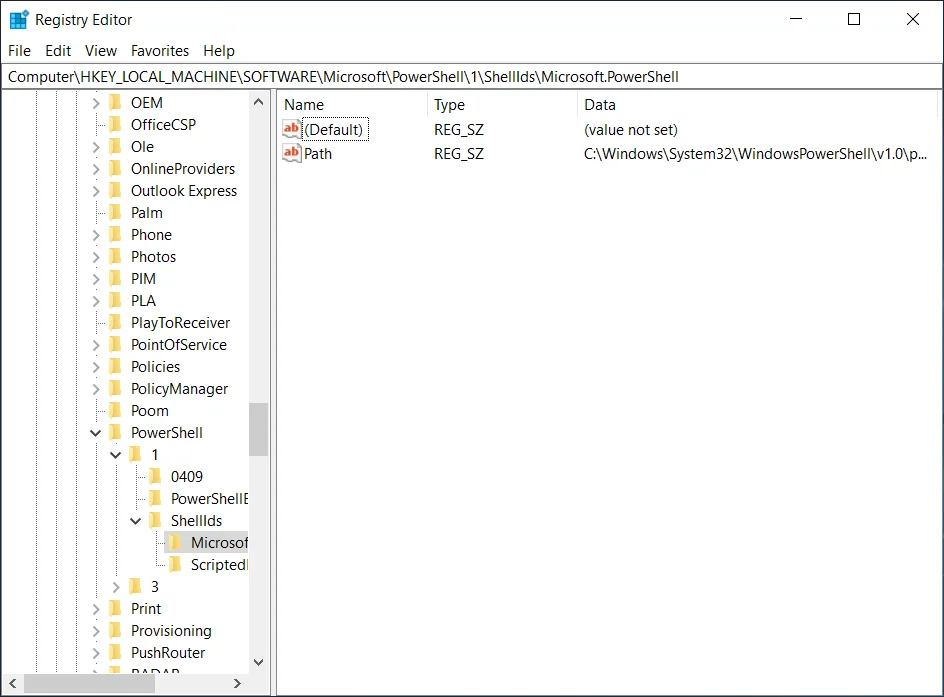Click the Data column header

[757, 105]
